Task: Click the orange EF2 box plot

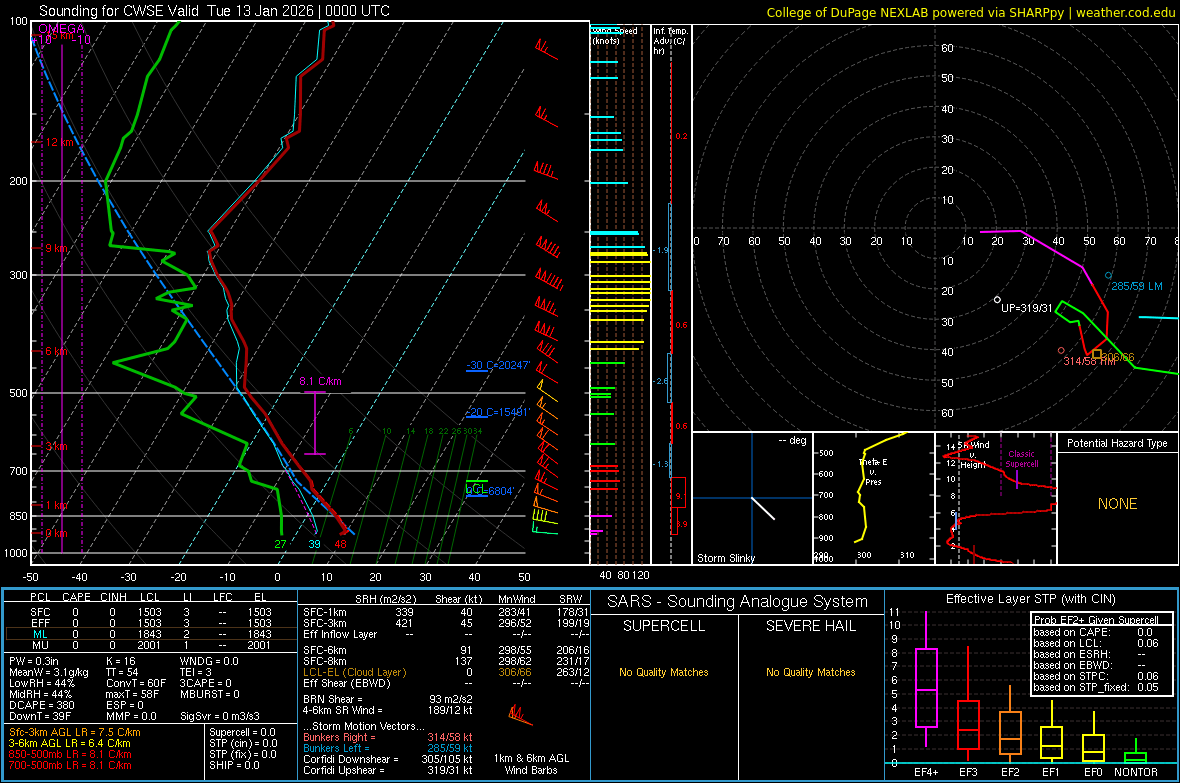Action: [x=1010, y=724]
